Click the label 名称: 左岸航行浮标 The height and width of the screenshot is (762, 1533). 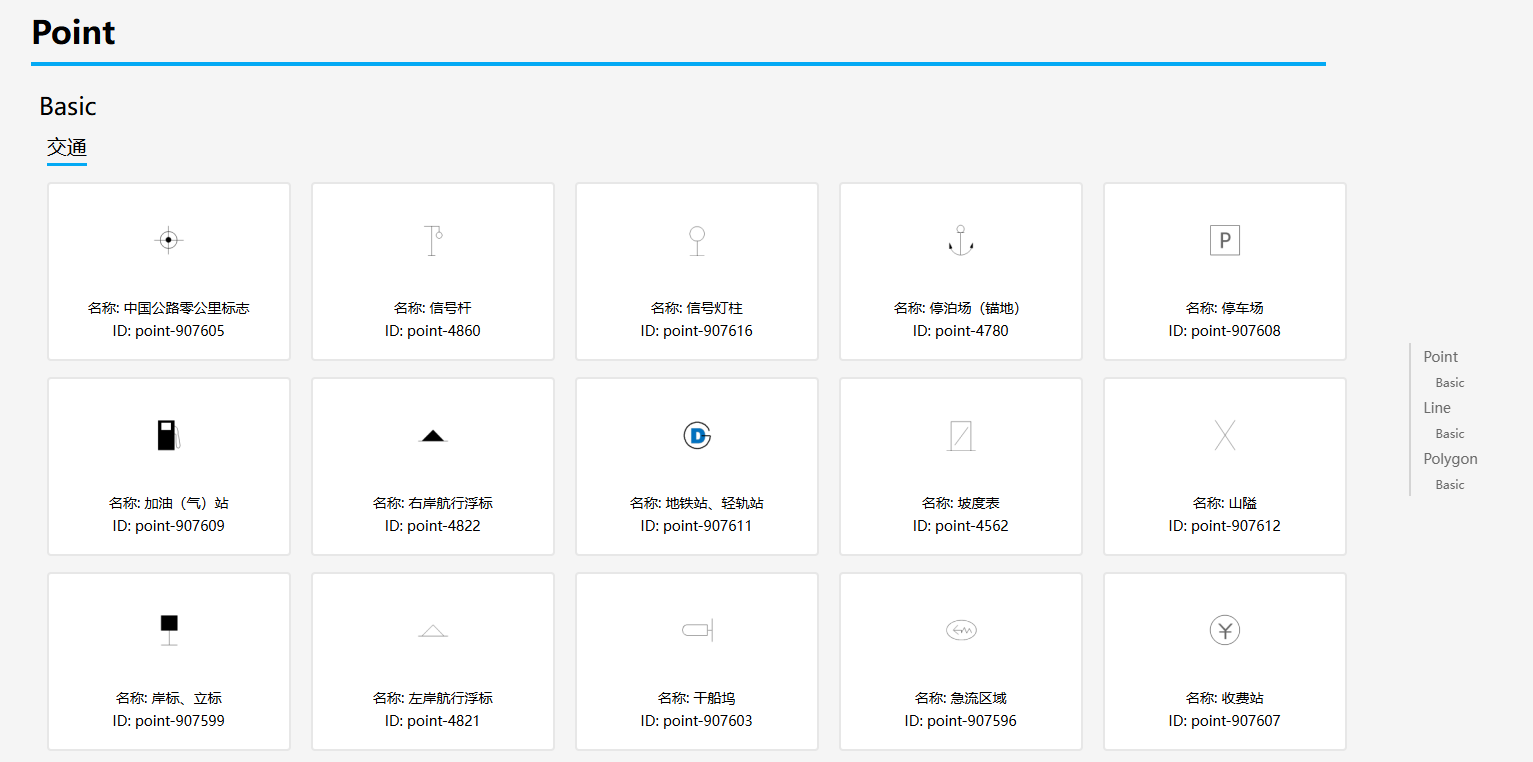433,698
